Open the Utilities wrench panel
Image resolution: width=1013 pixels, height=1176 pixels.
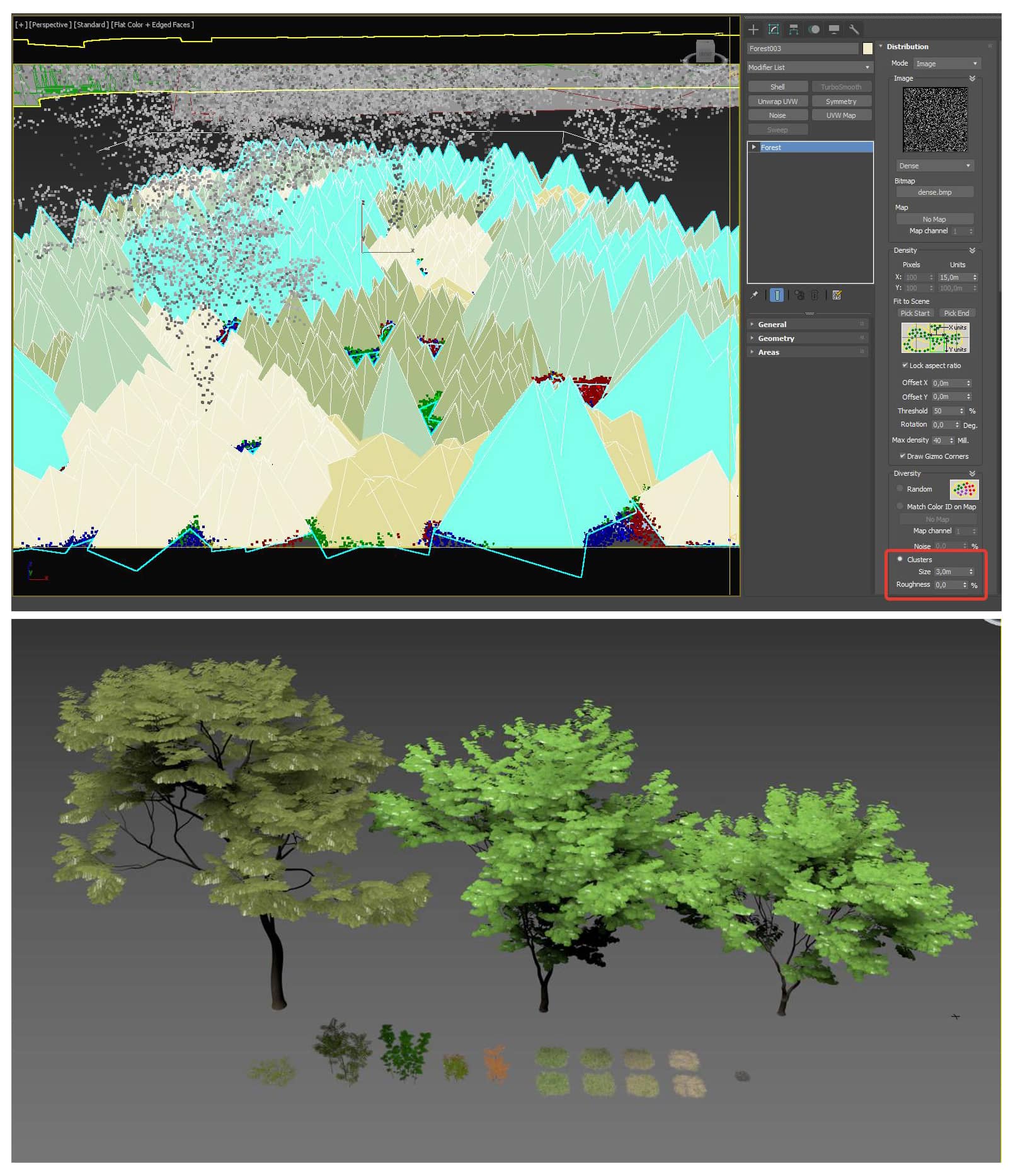[x=854, y=30]
